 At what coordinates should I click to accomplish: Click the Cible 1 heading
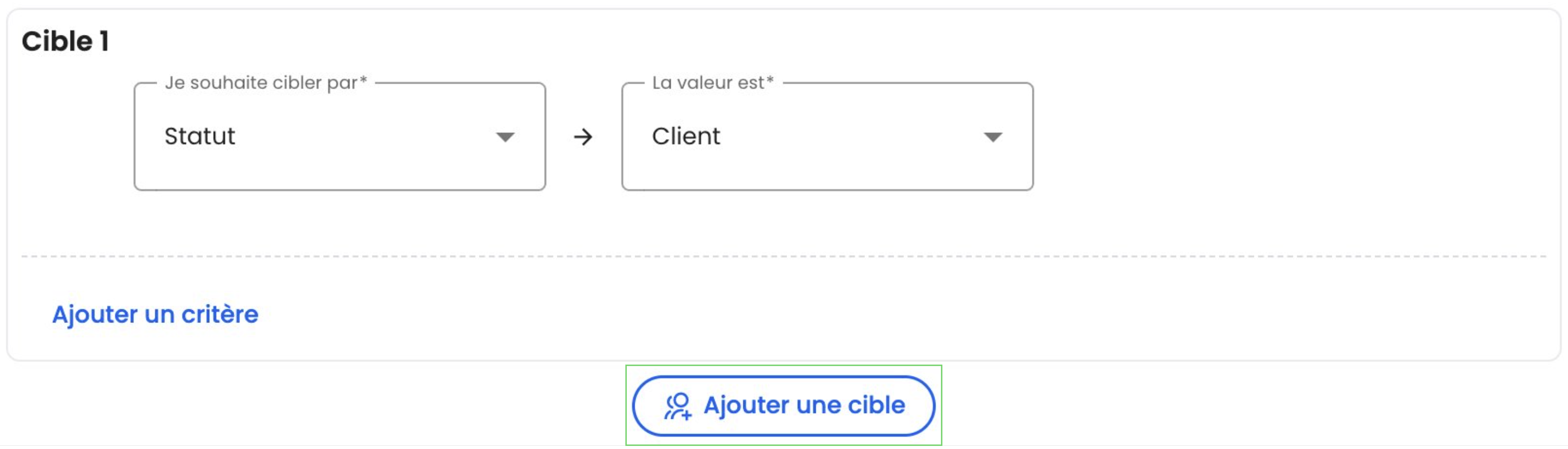[x=65, y=41]
